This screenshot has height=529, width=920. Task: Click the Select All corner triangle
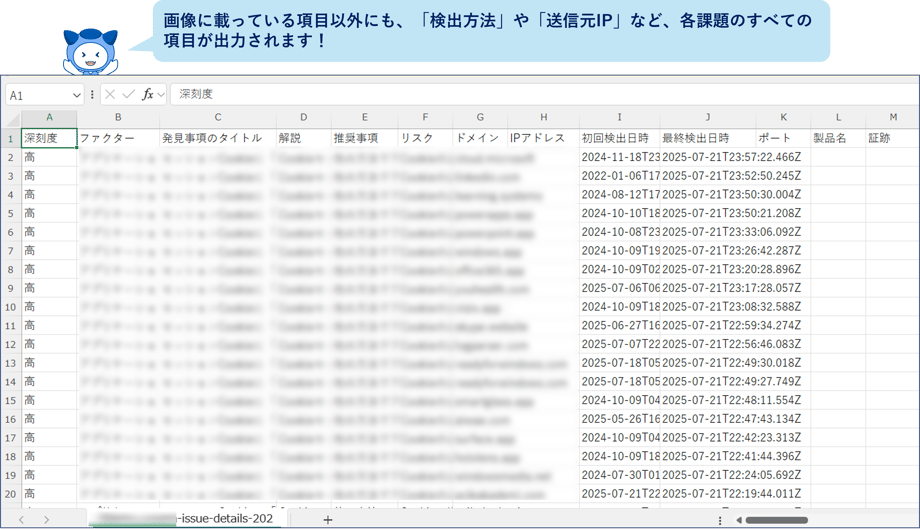(11, 119)
